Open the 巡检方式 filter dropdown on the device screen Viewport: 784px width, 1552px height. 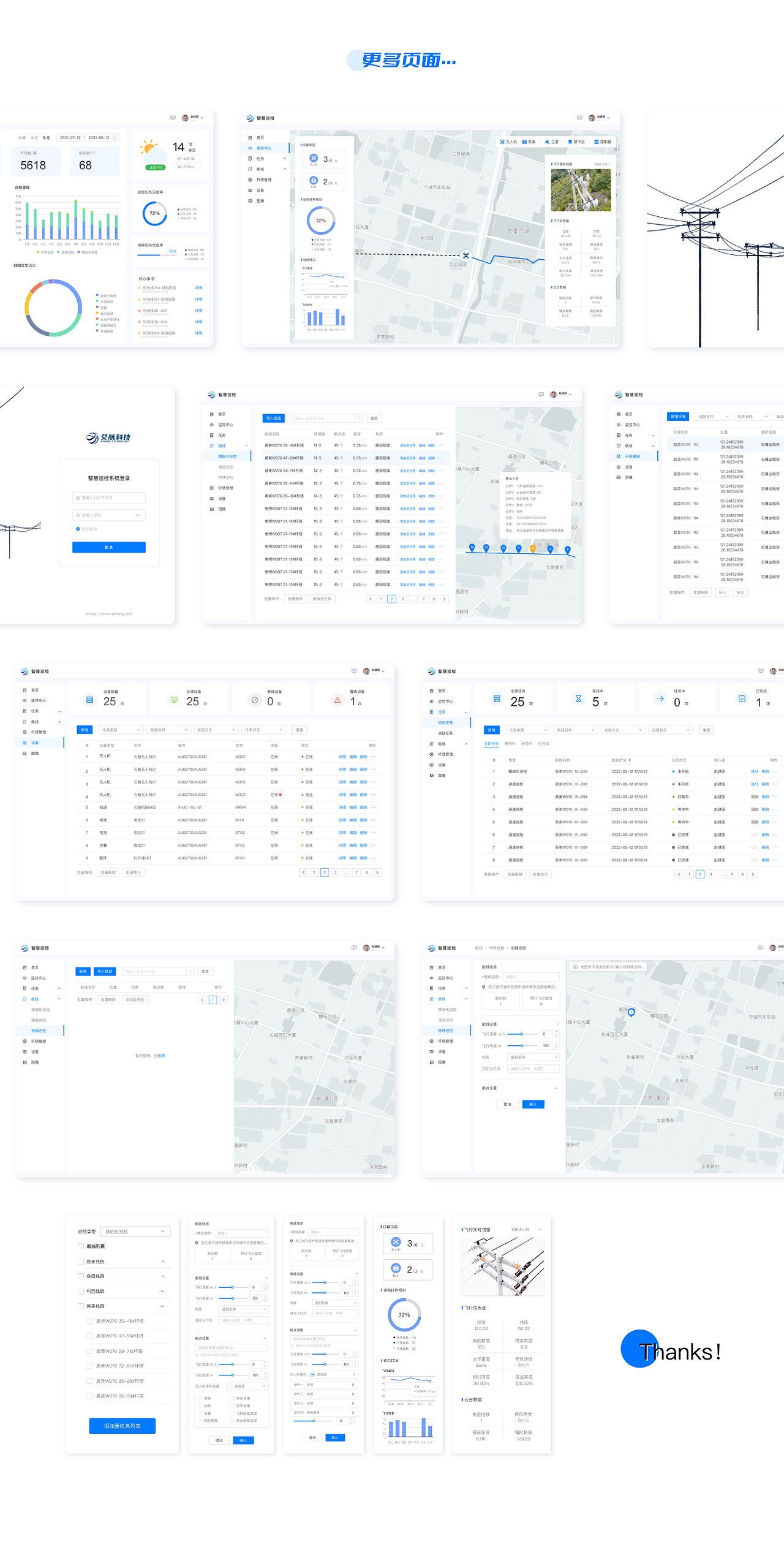tap(216, 730)
